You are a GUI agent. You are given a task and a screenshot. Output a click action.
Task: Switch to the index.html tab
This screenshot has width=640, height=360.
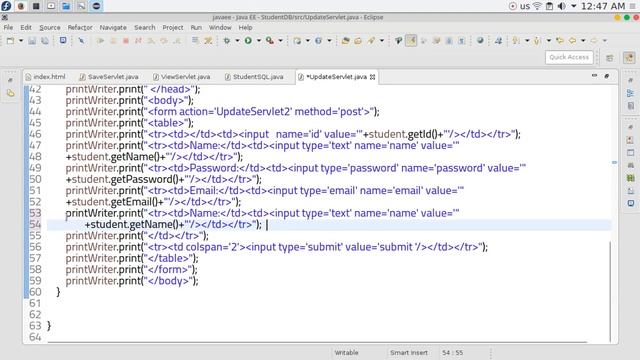coord(45,77)
